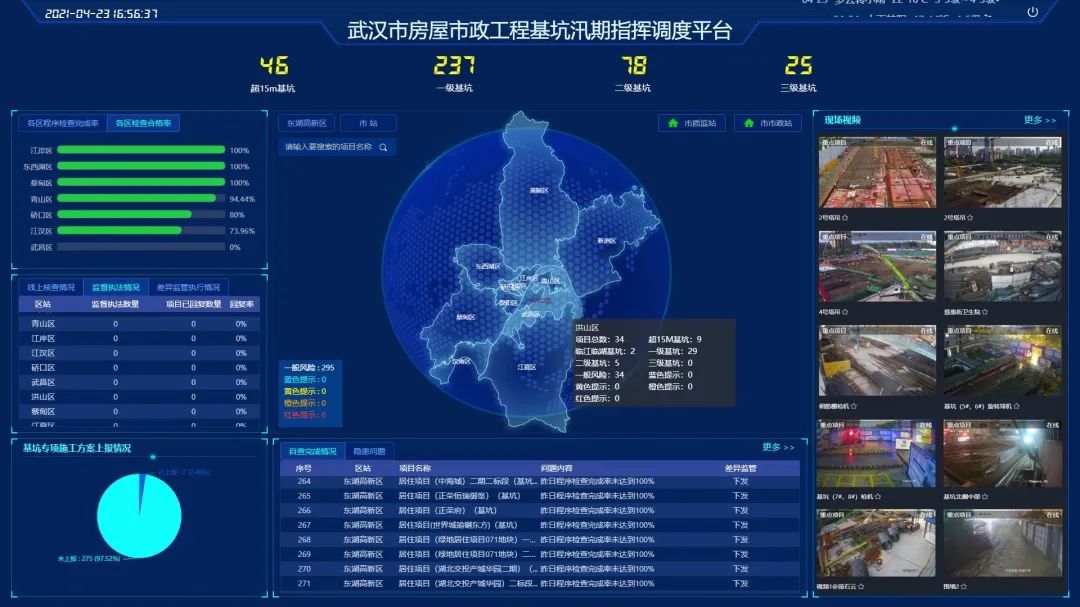1080x607 pixels.
Task: Select 汉南区 on the map
Action: pyautogui.click(x=461, y=361)
